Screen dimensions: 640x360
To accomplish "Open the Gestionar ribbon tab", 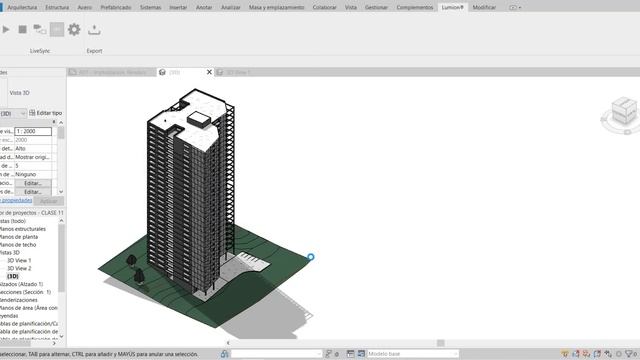I will (376, 7).
